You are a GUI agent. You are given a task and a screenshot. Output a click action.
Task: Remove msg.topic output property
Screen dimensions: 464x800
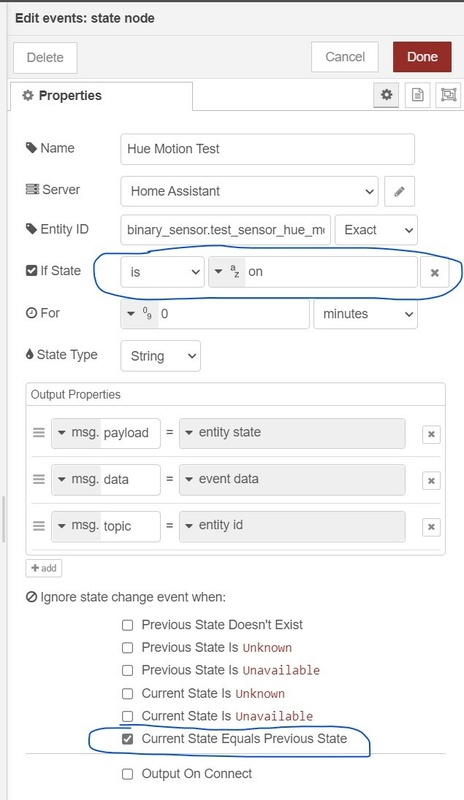click(x=431, y=527)
